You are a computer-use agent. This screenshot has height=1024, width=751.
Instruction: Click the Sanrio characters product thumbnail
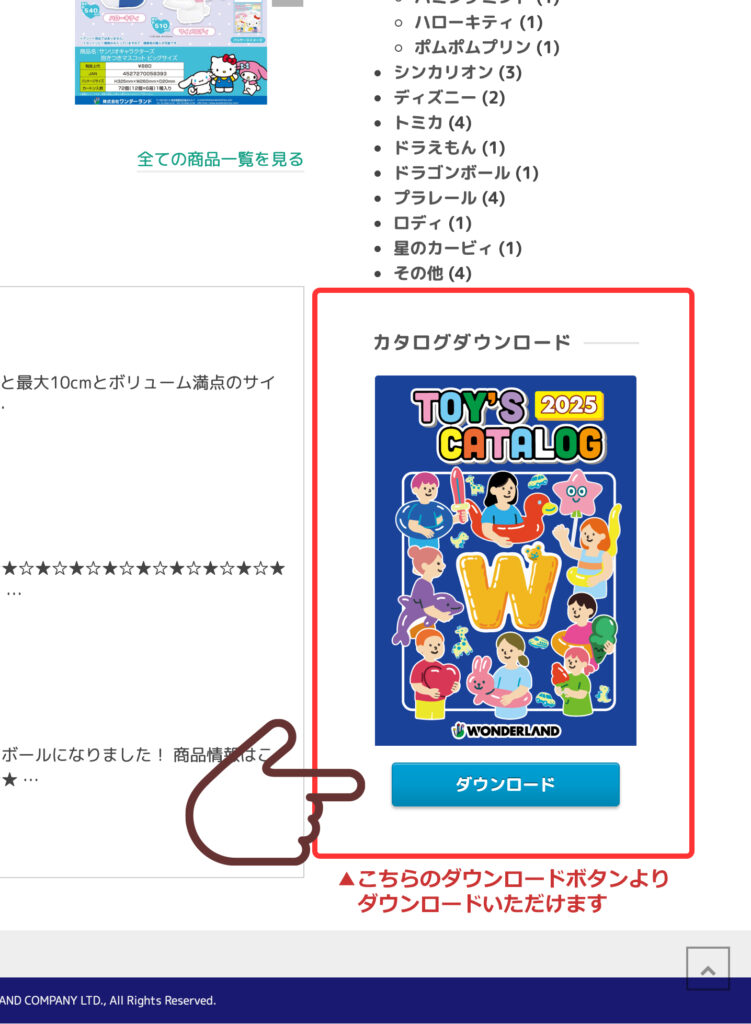[x=171, y=52]
